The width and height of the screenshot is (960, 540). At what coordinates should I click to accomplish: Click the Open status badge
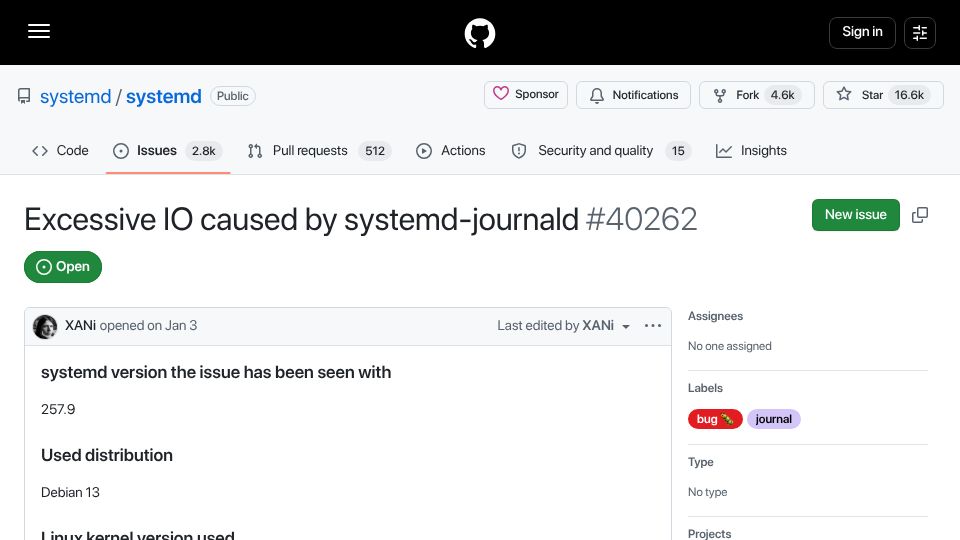63,267
